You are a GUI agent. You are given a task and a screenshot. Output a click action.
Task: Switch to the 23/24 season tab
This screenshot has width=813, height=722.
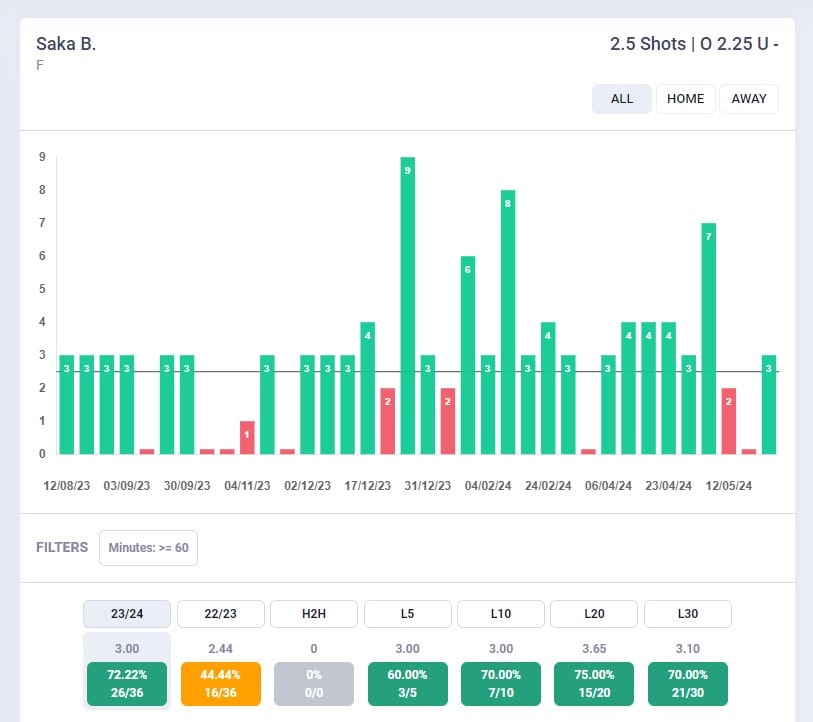127,614
